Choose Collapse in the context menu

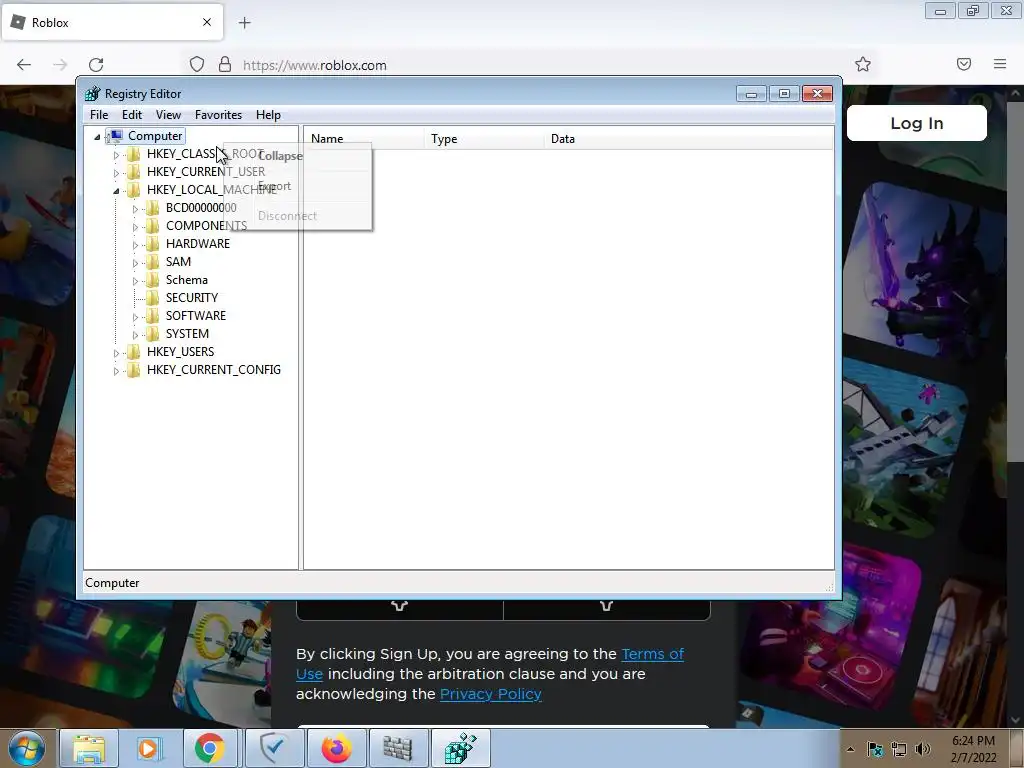tap(281, 156)
